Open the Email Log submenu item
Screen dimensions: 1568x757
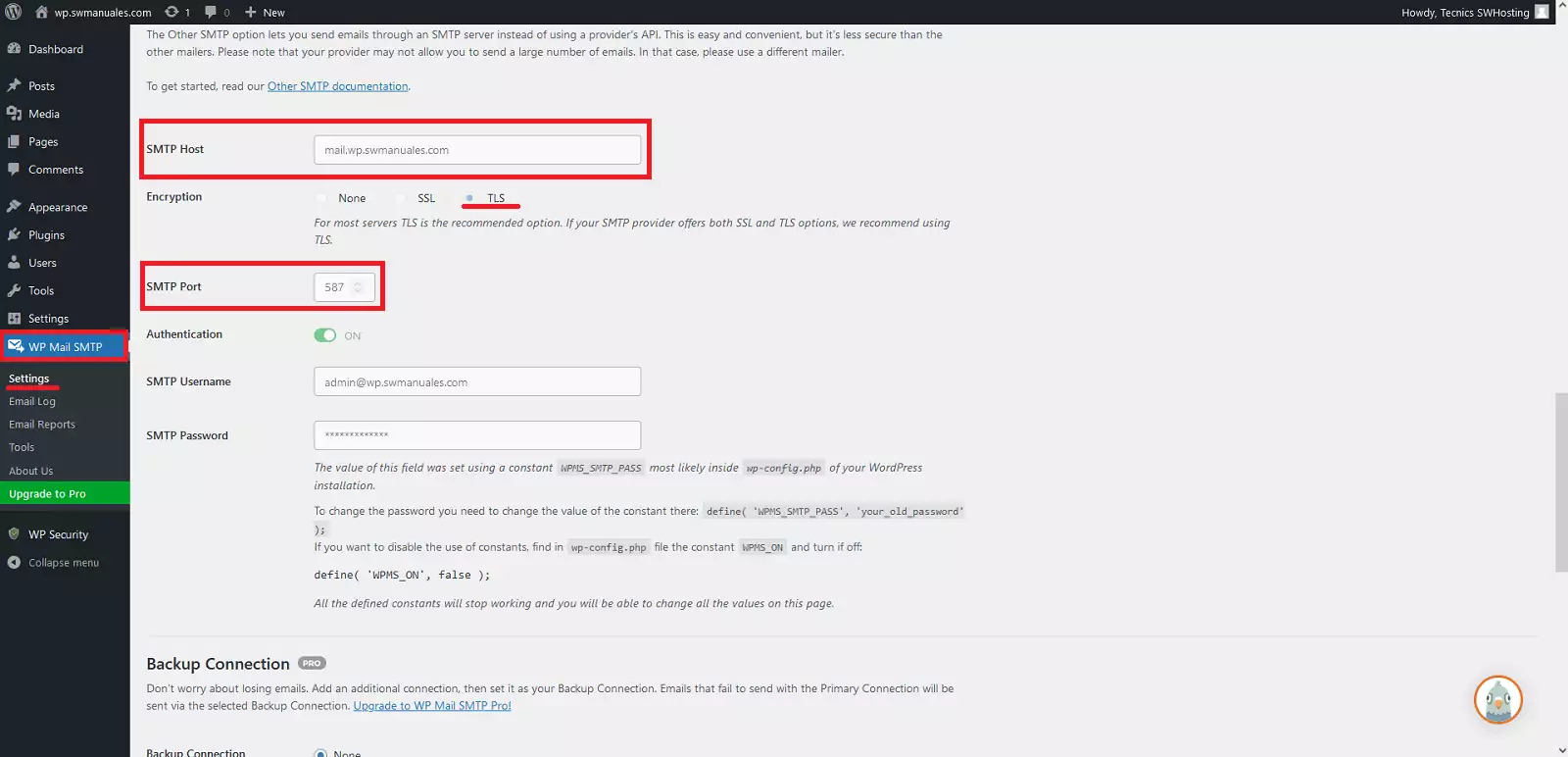point(32,402)
